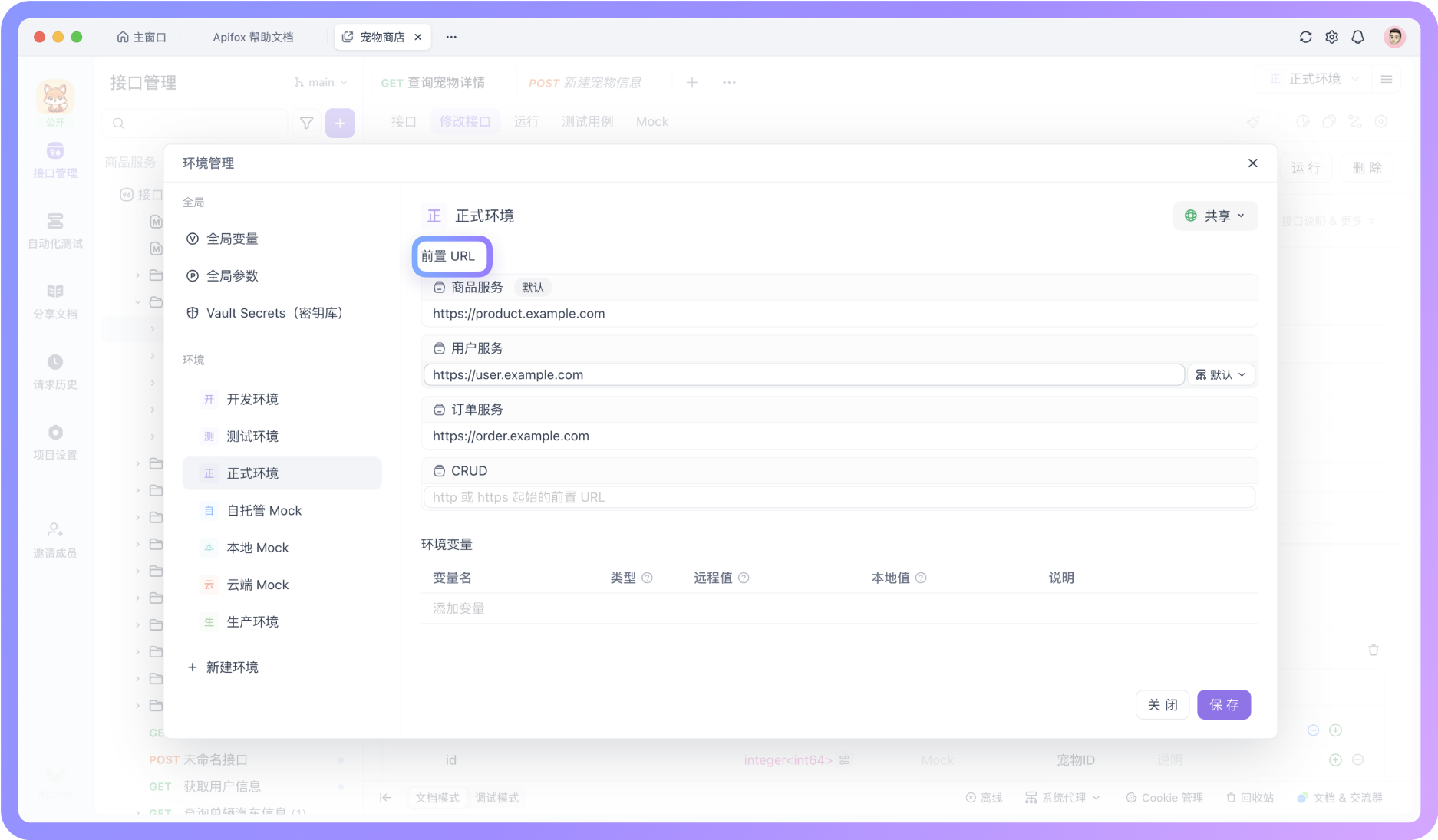This screenshot has height=840, width=1438.
Task: Click the background 删除 button
Action: [1367, 167]
